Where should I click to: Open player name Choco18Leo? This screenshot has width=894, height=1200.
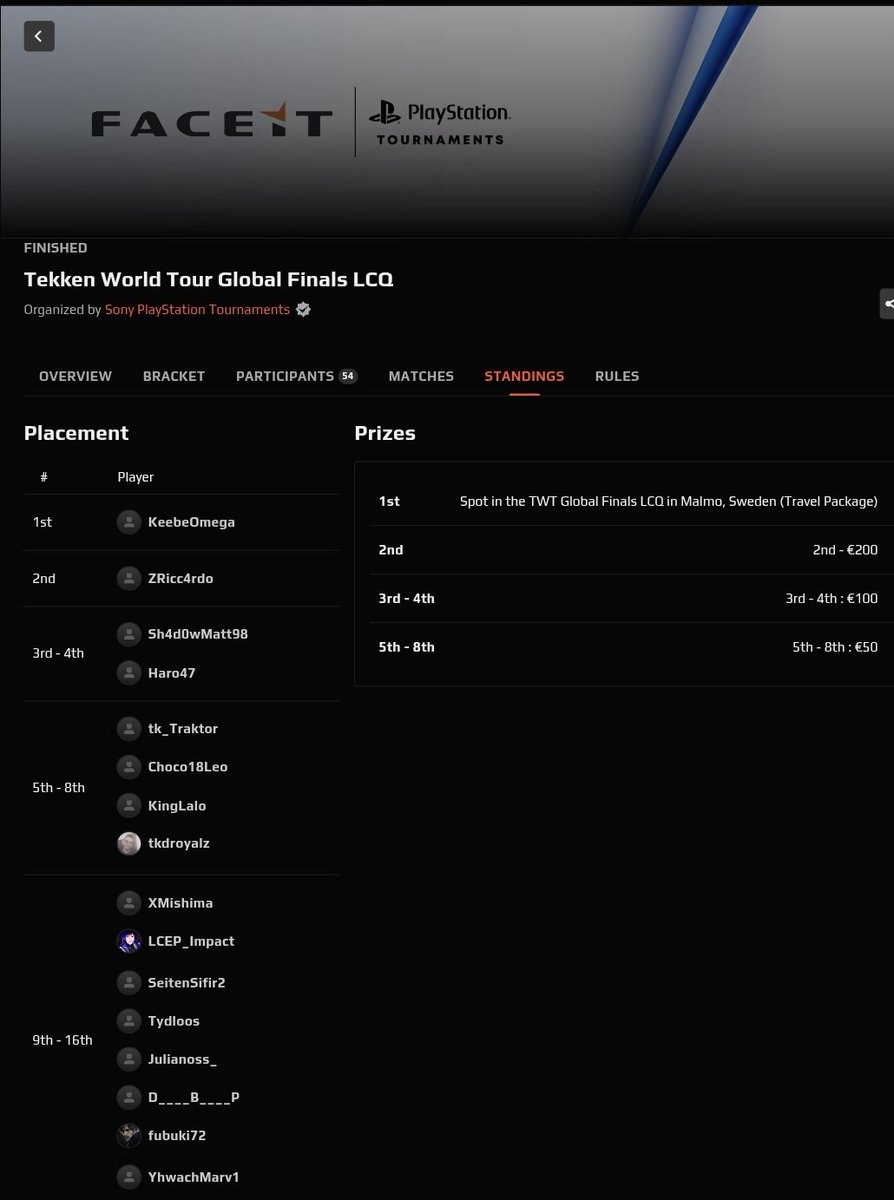coord(188,767)
